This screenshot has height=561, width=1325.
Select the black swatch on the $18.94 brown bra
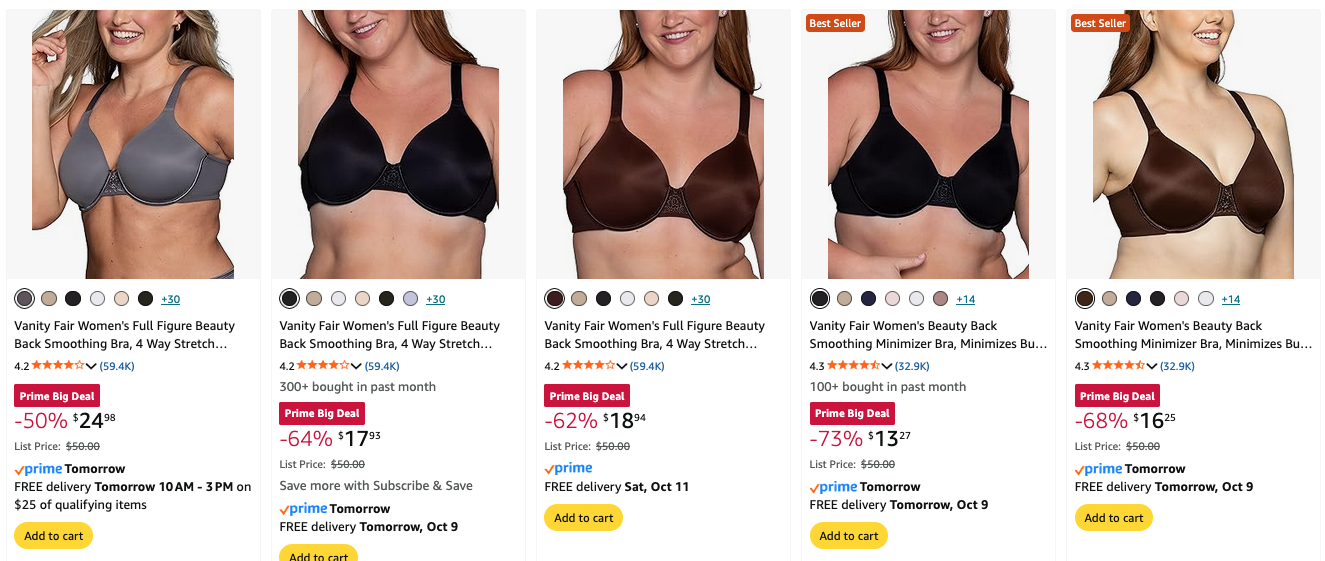pos(602,299)
